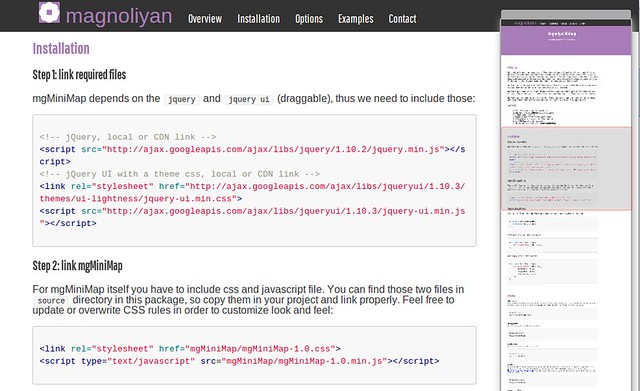Open the Overview navigation item
The height and width of the screenshot is (391, 640).
click(x=205, y=19)
